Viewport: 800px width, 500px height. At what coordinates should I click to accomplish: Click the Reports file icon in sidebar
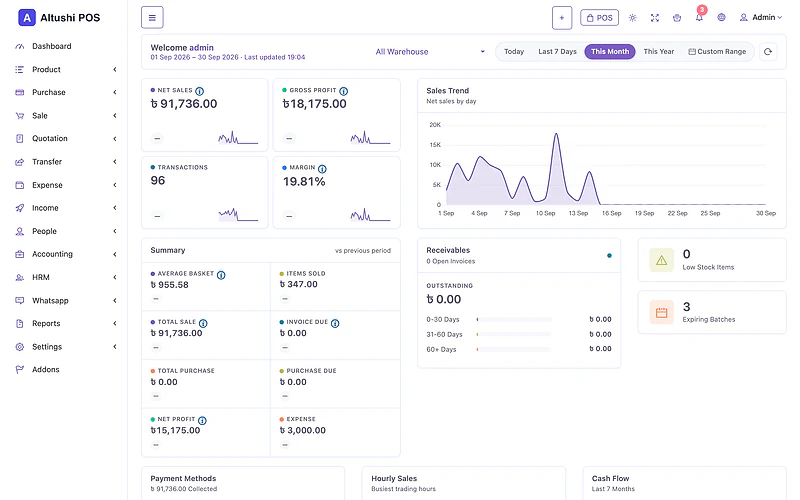pos(19,323)
